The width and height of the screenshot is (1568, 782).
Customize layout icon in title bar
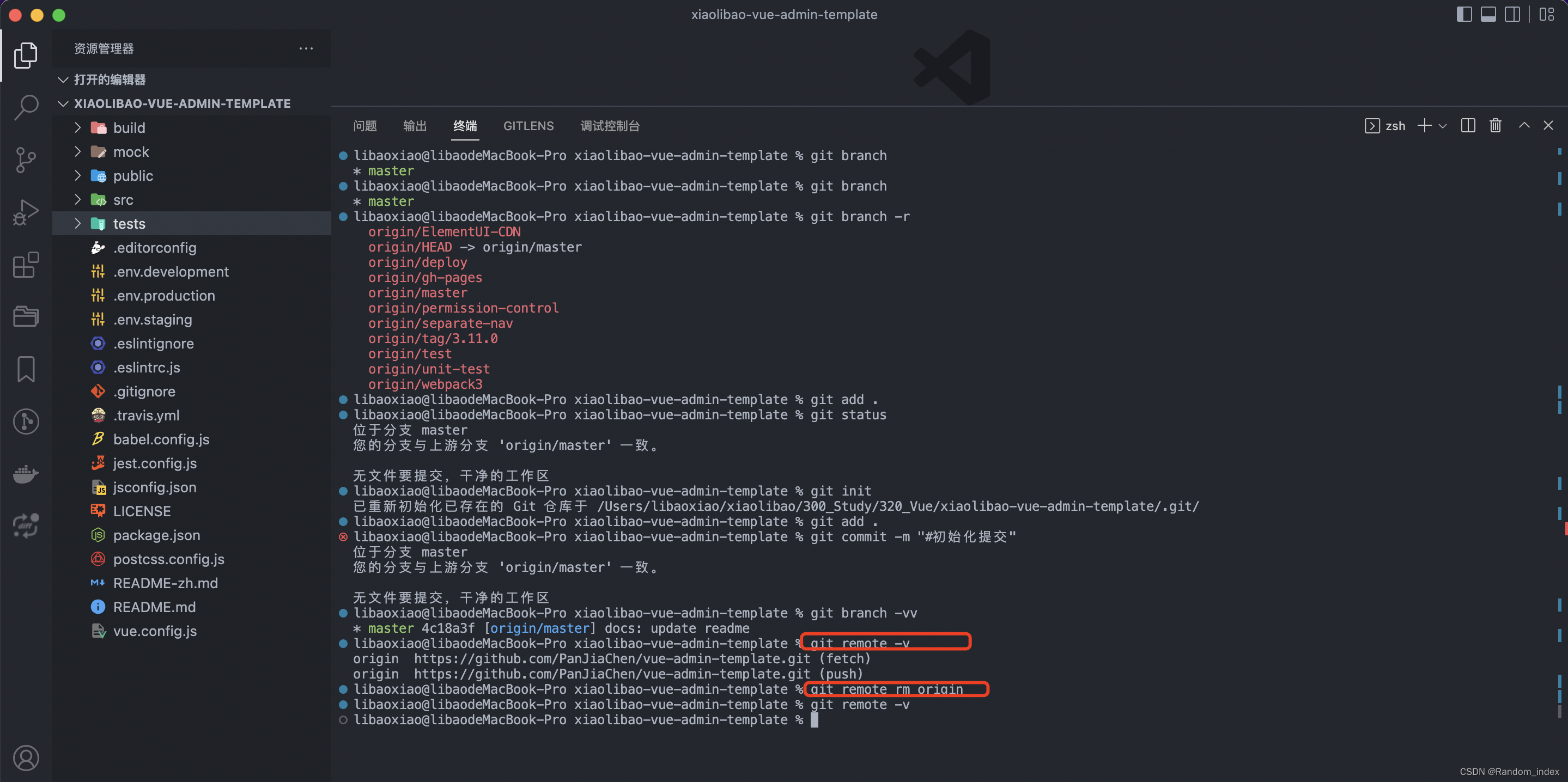click(1546, 14)
